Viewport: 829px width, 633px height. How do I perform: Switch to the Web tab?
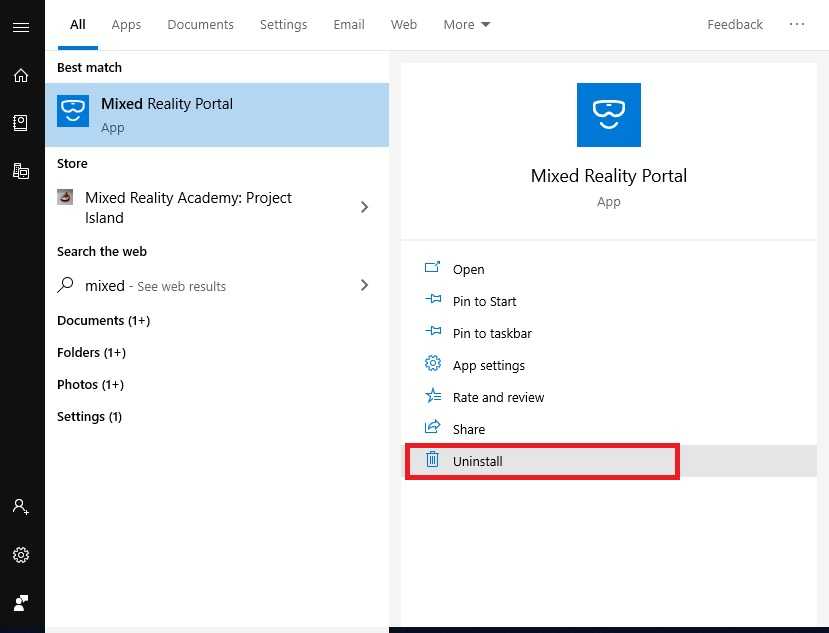point(404,24)
